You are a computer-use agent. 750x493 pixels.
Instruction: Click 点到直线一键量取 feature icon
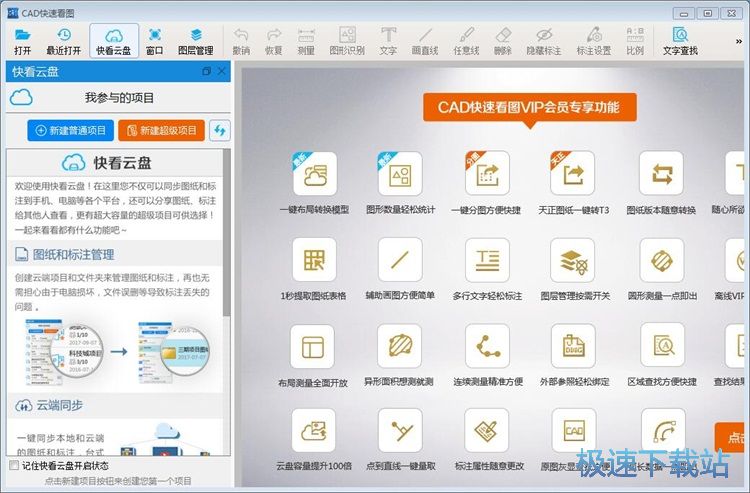click(x=400, y=430)
